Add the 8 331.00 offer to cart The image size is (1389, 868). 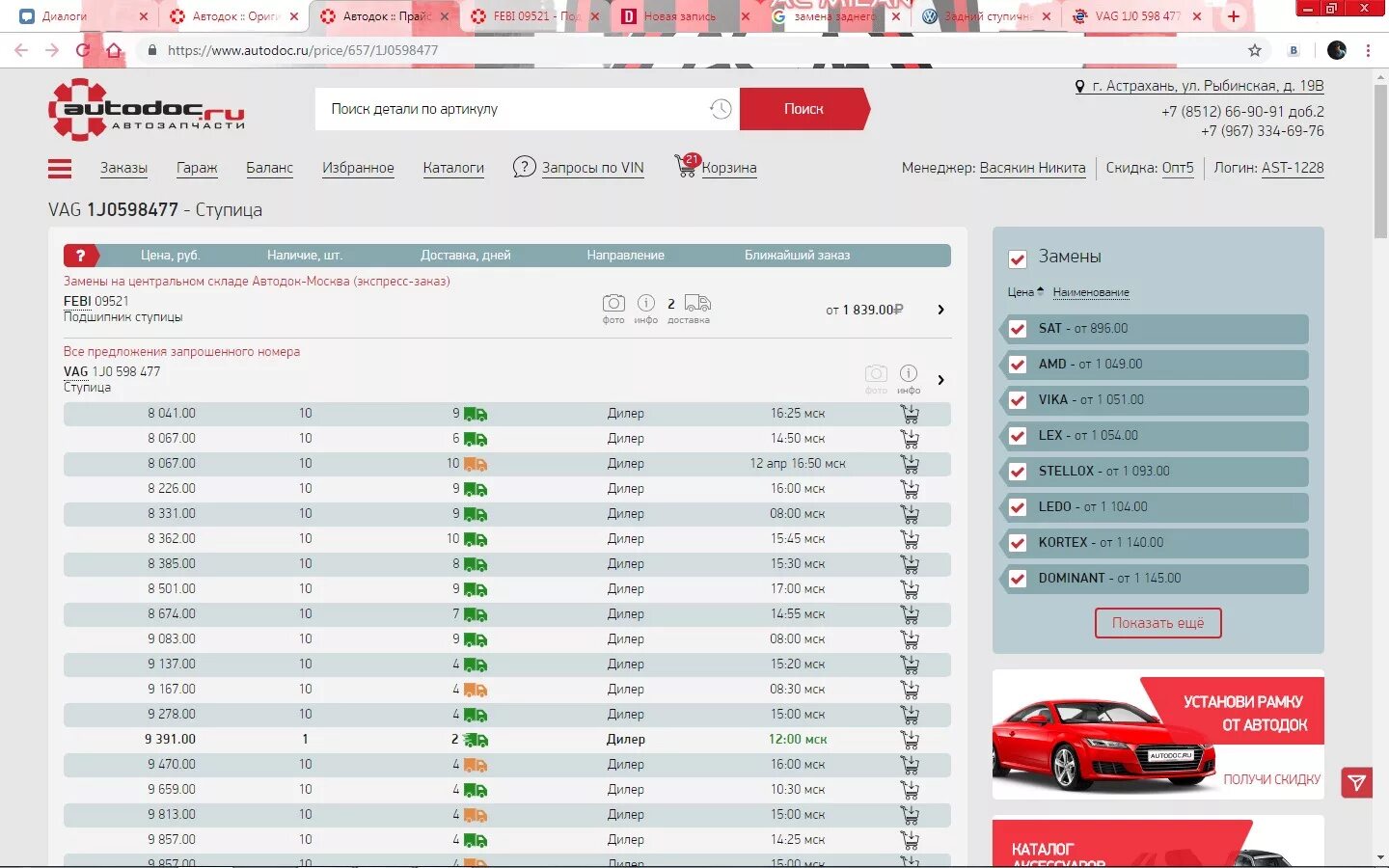pyautogui.click(x=910, y=514)
